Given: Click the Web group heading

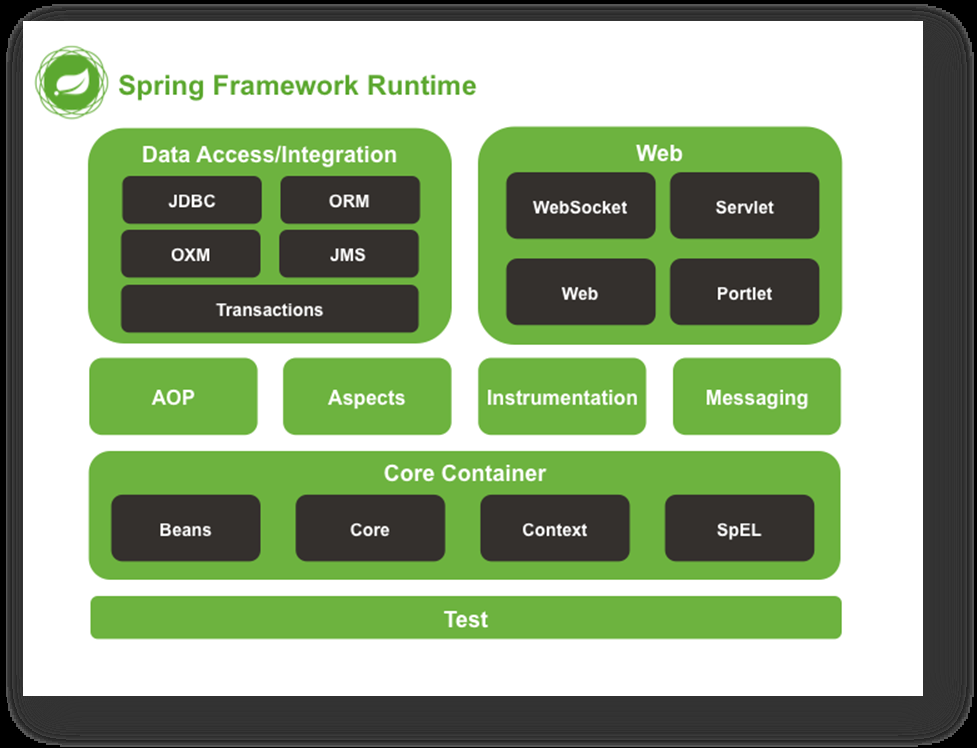Looking at the screenshot, I should pos(659,153).
